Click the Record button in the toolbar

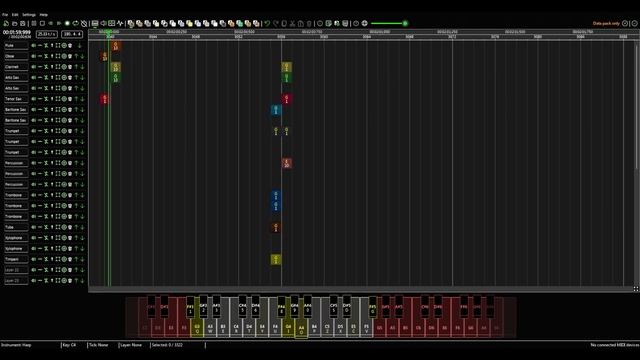[67, 23]
